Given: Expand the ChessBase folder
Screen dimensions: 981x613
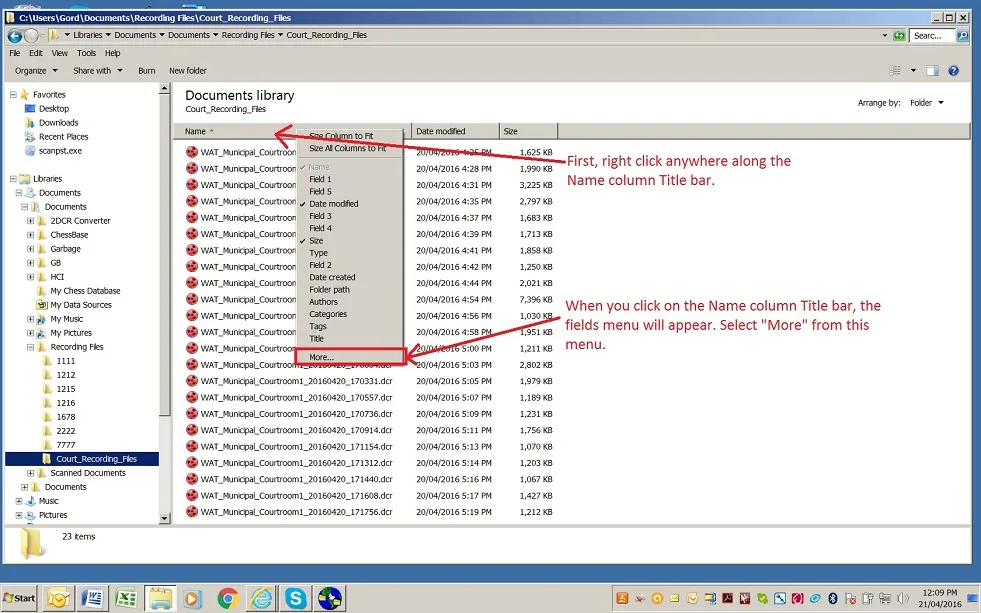Looking at the screenshot, I should coord(30,235).
